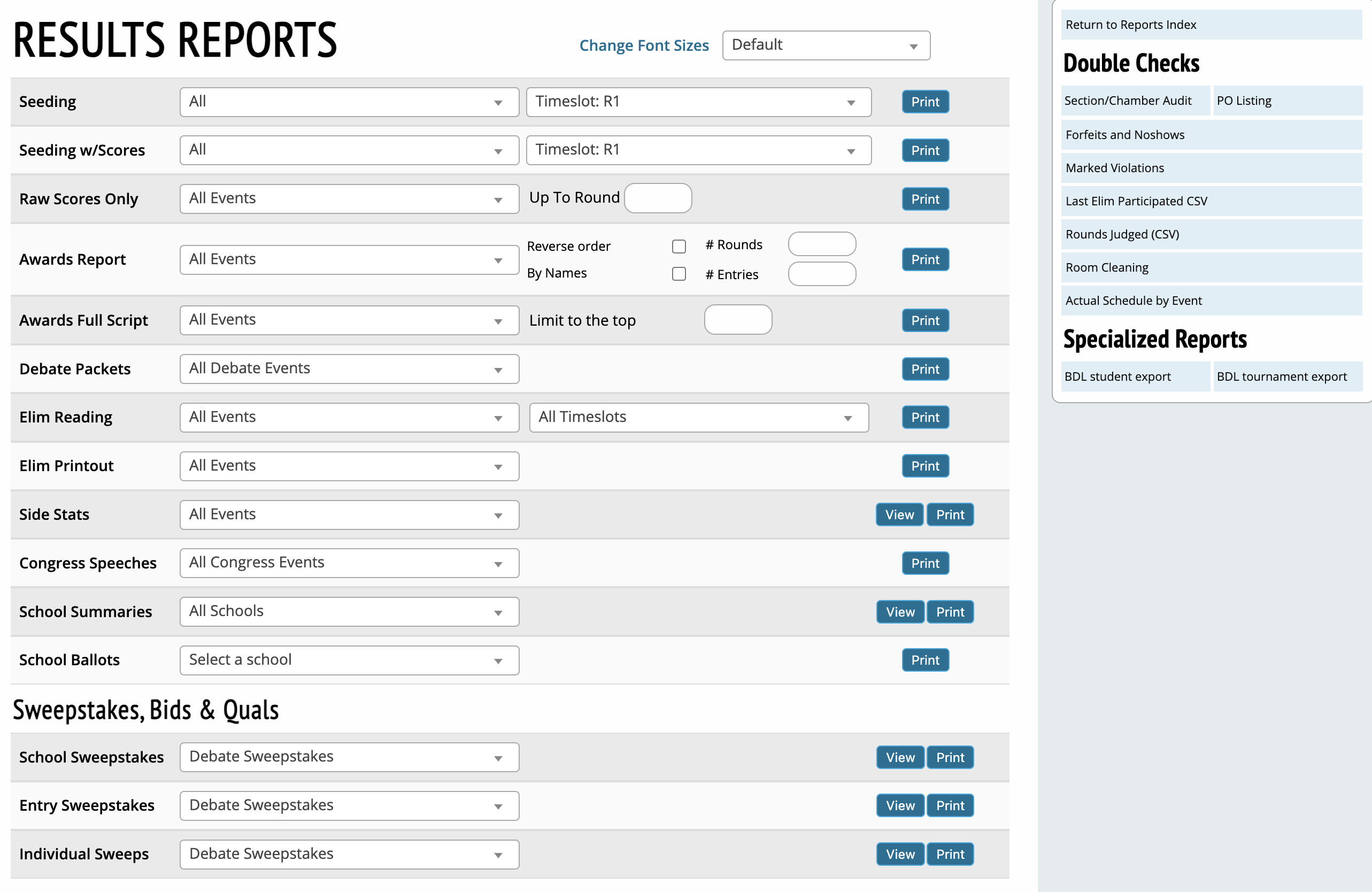Open Debate Packets events dropdown
The width and height of the screenshot is (1372, 892).
coord(349,368)
